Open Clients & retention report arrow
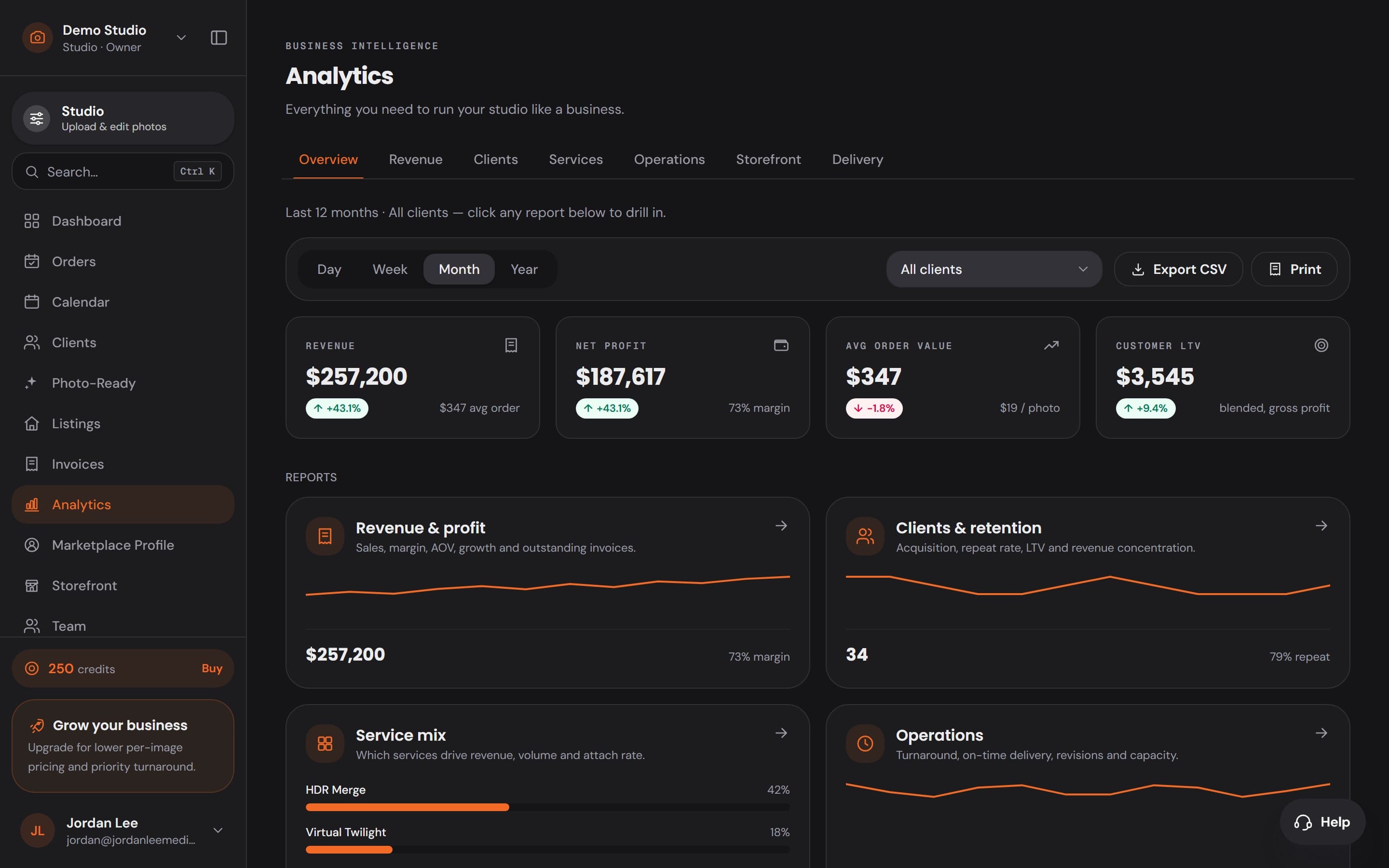This screenshot has height=868, width=1389. point(1321,526)
